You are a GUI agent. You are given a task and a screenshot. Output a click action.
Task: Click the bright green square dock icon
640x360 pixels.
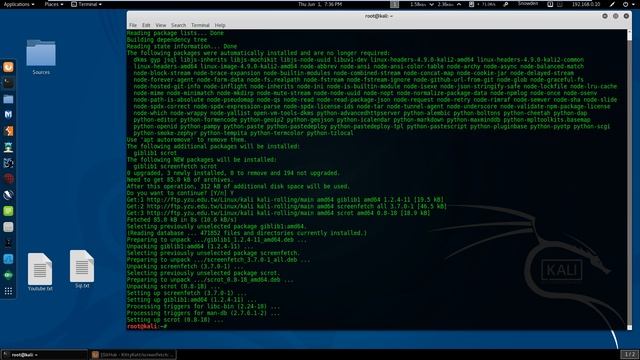tap(8, 211)
